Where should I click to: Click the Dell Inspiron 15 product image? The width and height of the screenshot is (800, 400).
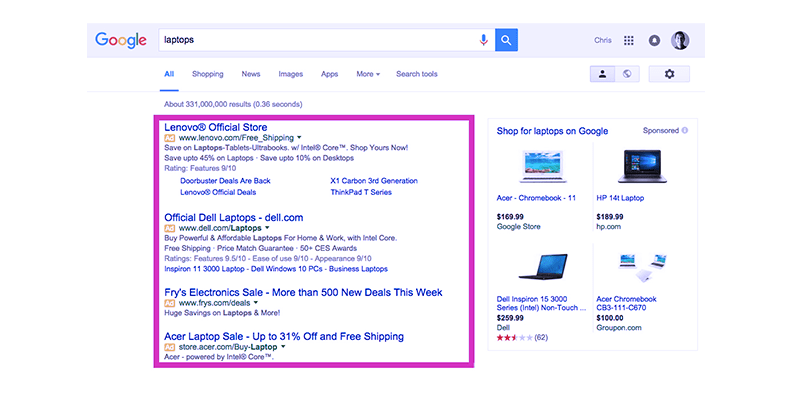pyautogui.click(x=543, y=266)
